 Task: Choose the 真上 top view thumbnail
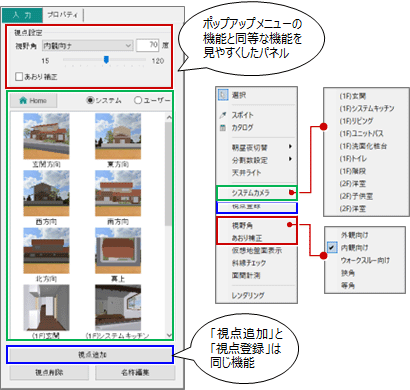(118, 251)
